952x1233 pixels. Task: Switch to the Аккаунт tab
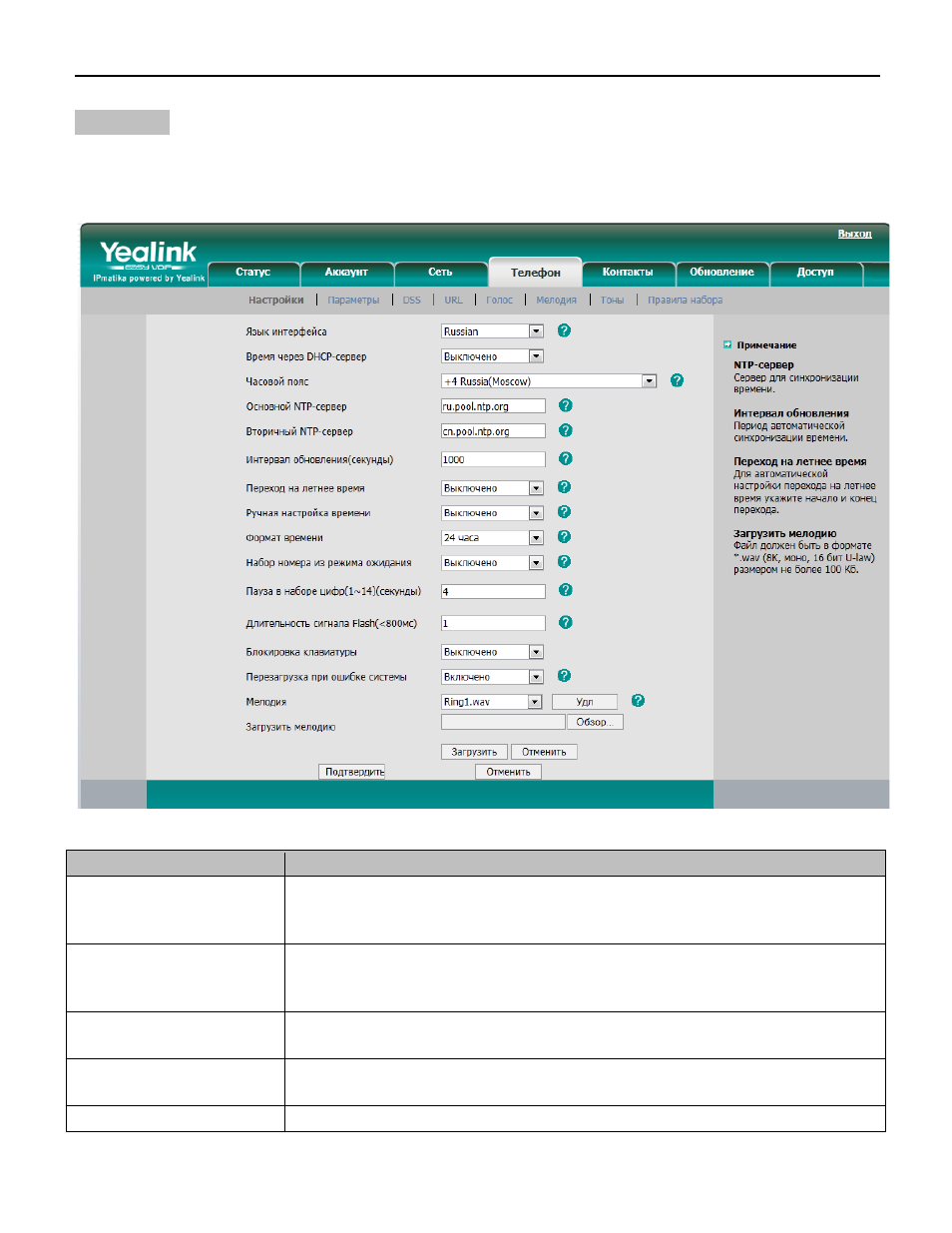[x=346, y=273]
